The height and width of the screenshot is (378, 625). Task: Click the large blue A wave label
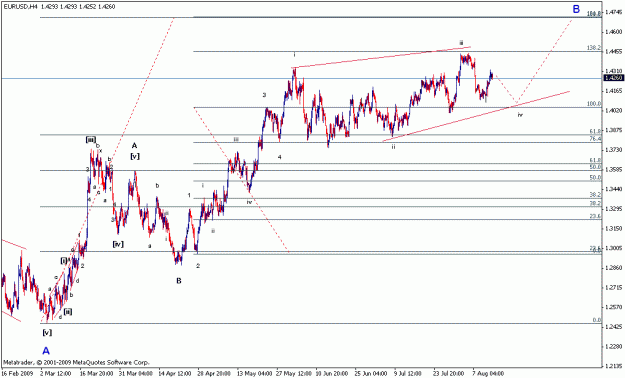coord(46,351)
